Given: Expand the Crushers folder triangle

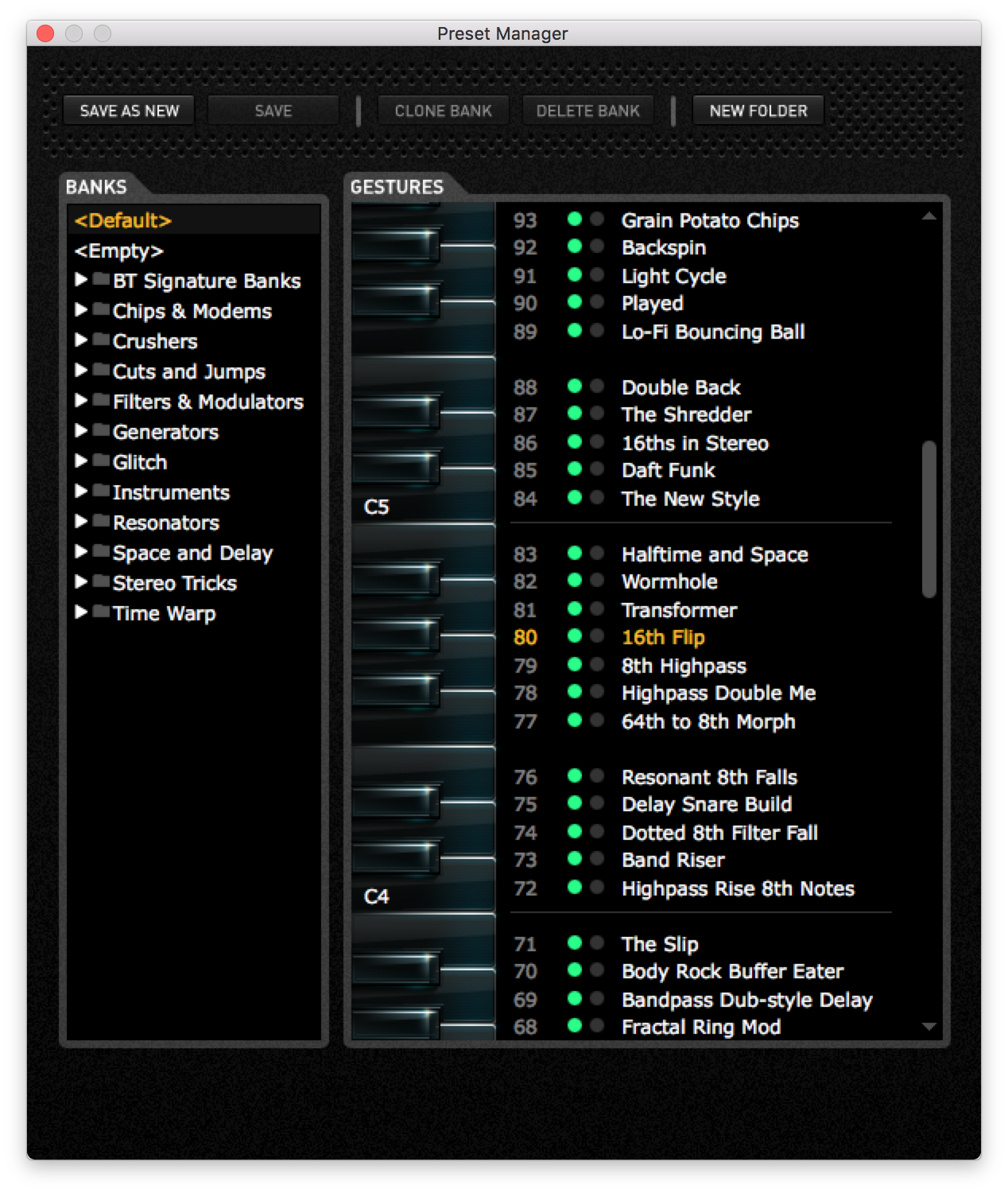Looking at the screenshot, I should pyautogui.click(x=81, y=340).
